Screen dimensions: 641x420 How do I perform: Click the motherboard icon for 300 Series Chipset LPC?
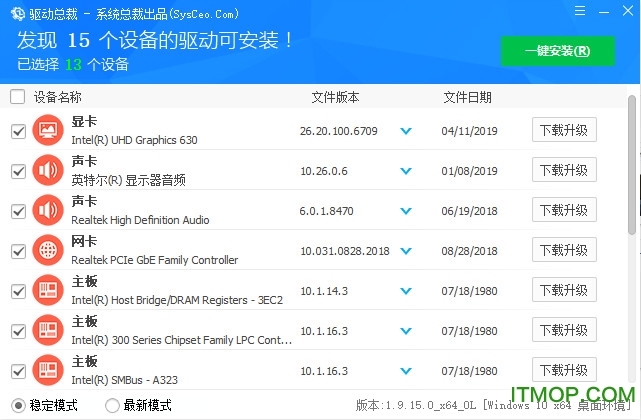click(x=48, y=330)
